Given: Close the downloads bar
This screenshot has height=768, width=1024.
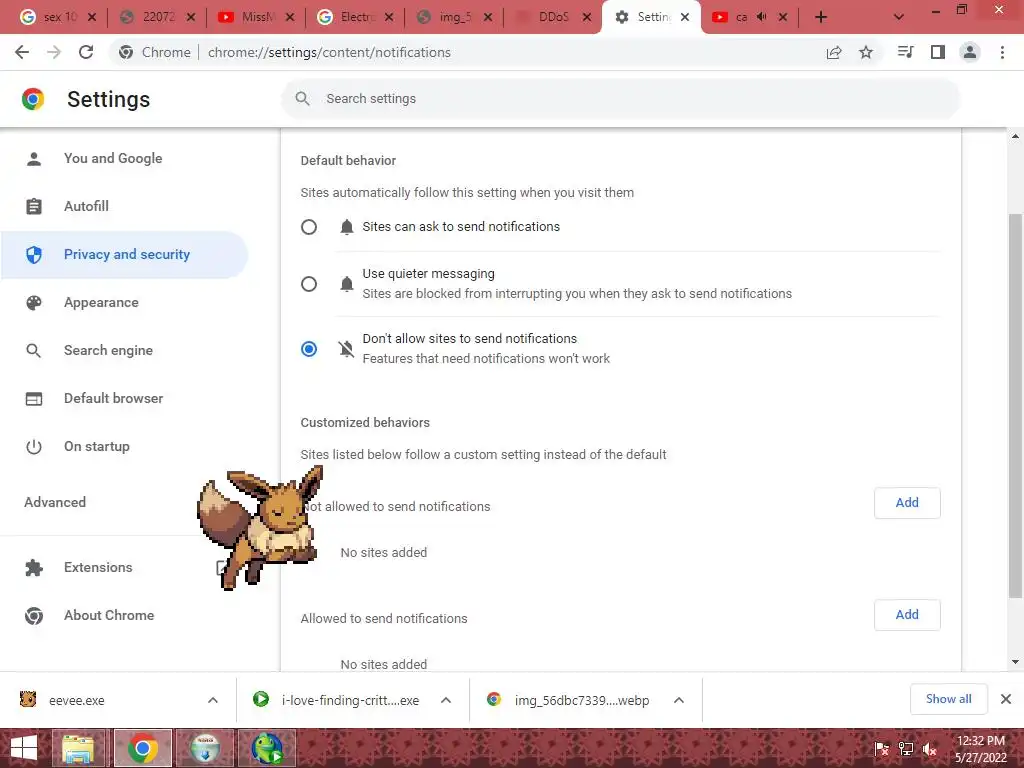Looking at the screenshot, I should click(x=1006, y=699).
